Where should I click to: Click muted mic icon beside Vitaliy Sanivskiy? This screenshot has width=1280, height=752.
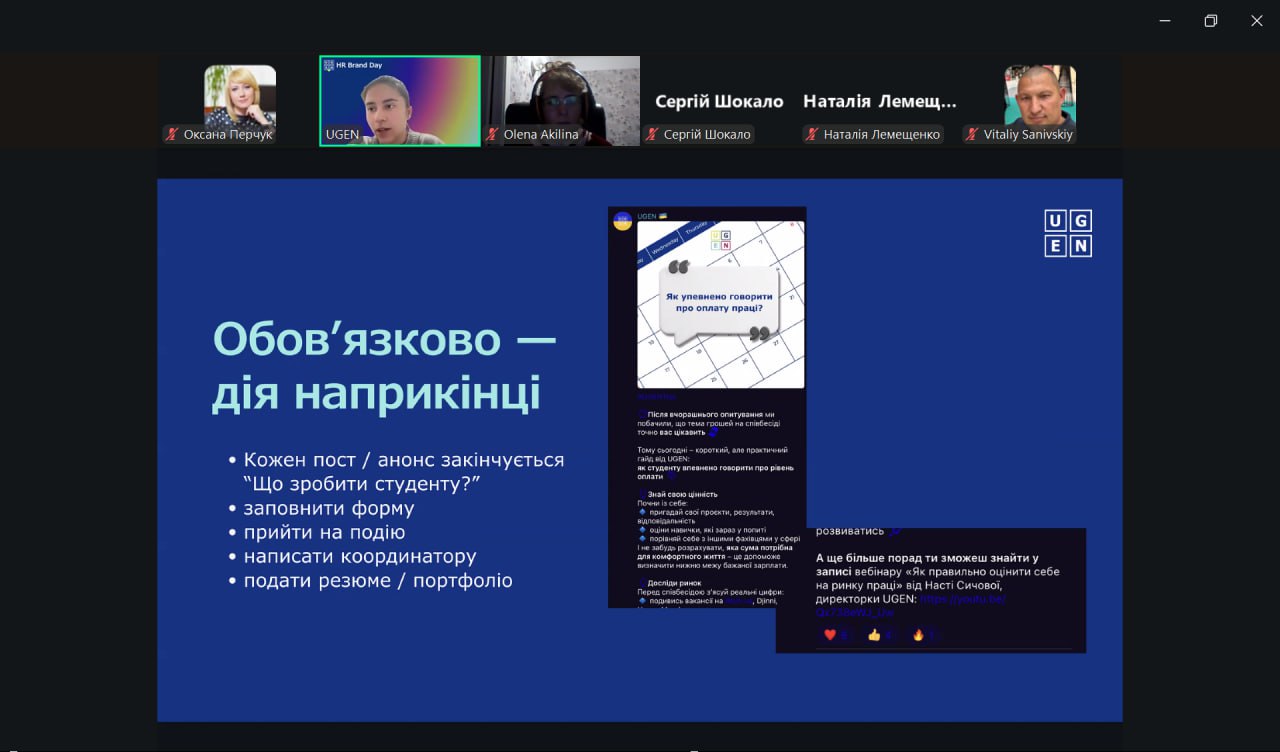973,134
